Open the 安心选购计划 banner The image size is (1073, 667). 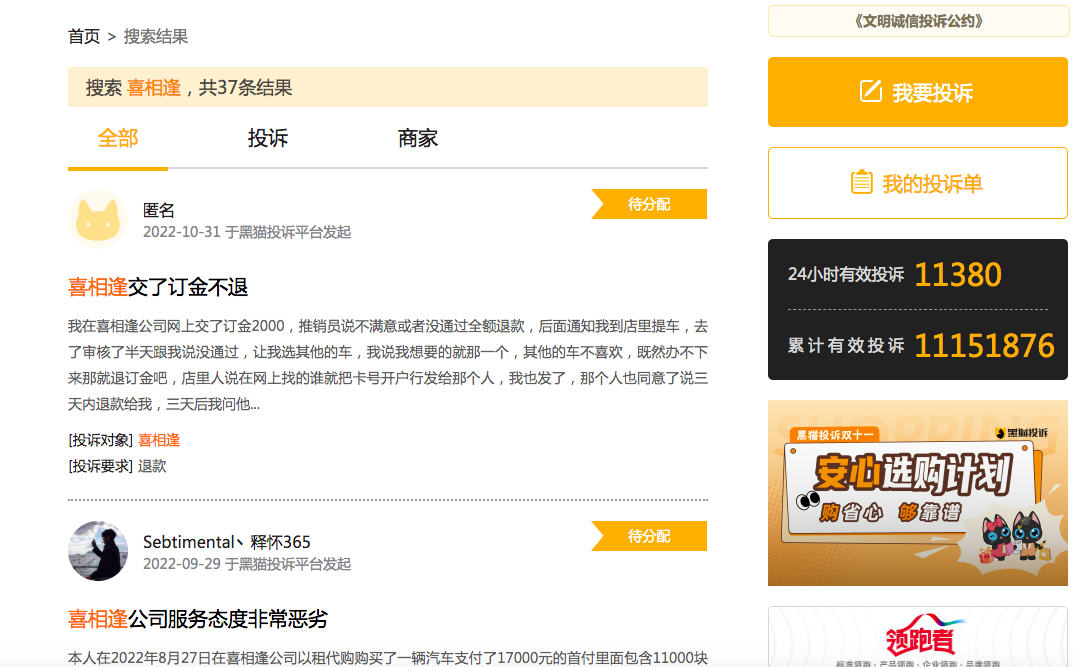click(918, 493)
